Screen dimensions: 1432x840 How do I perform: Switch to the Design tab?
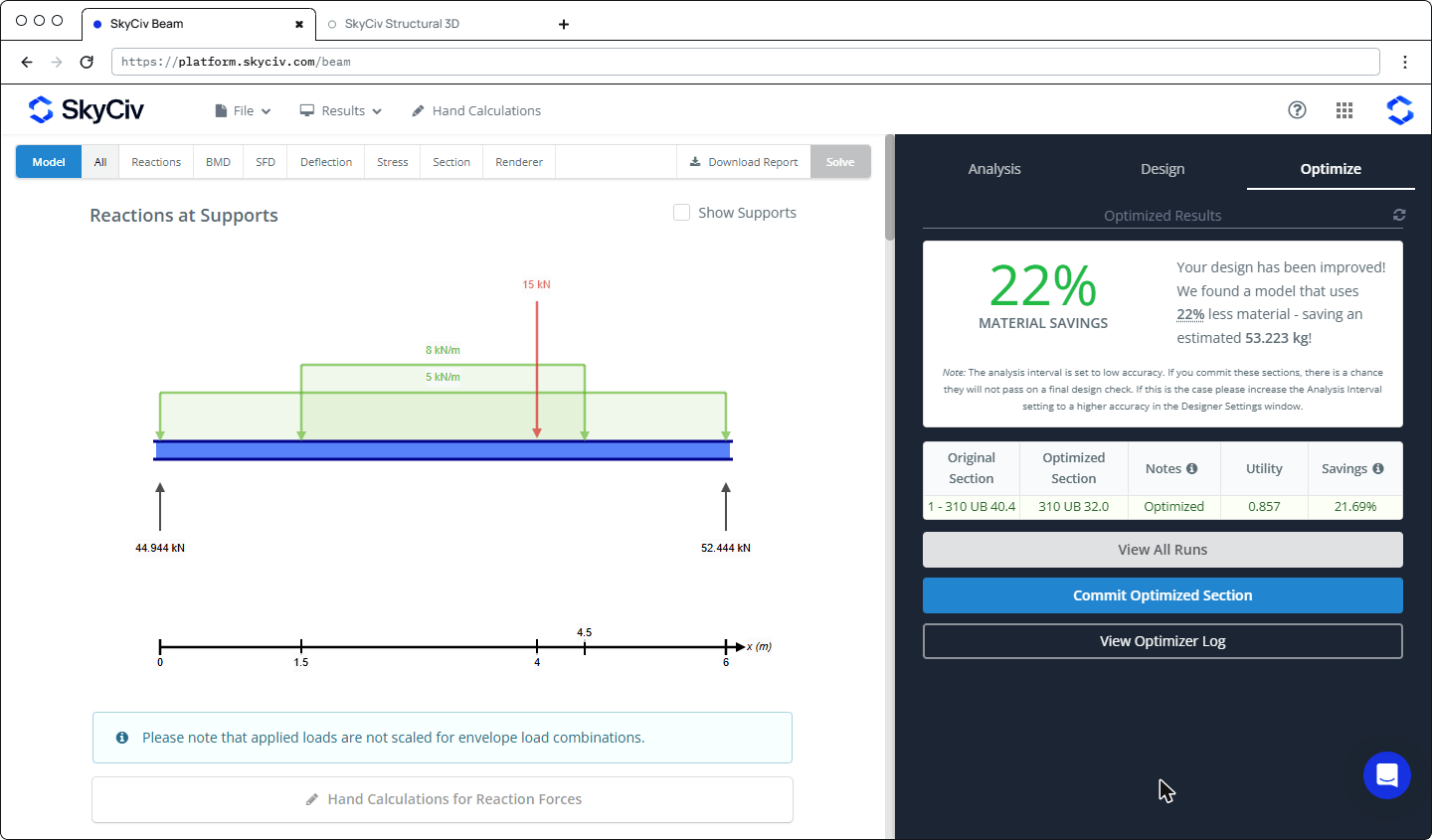(x=1163, y=169)
